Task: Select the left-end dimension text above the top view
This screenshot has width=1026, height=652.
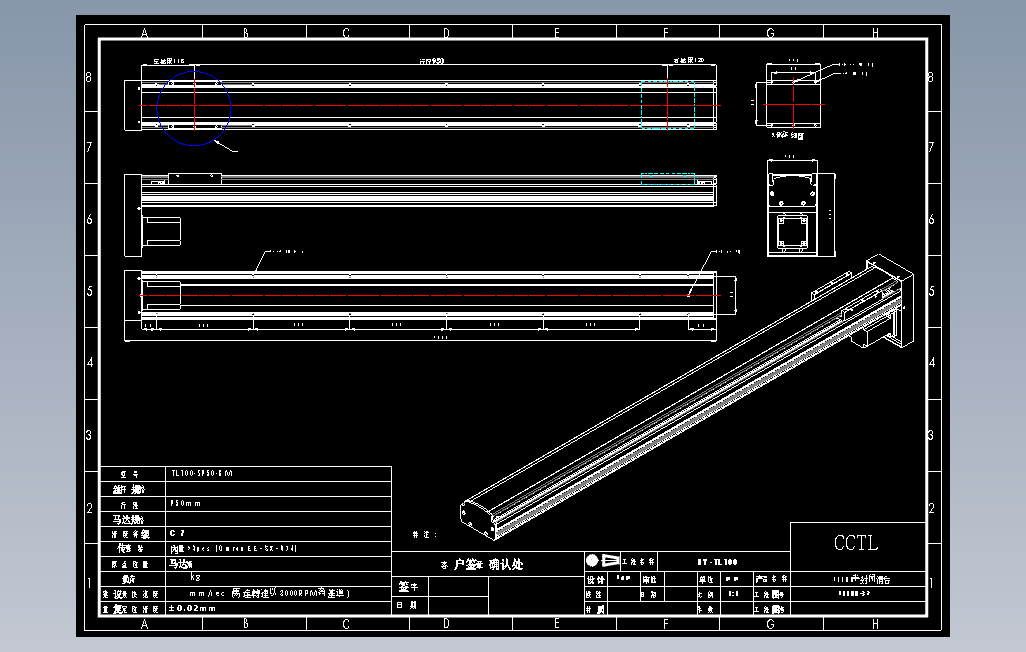Action: click(169, 61)
